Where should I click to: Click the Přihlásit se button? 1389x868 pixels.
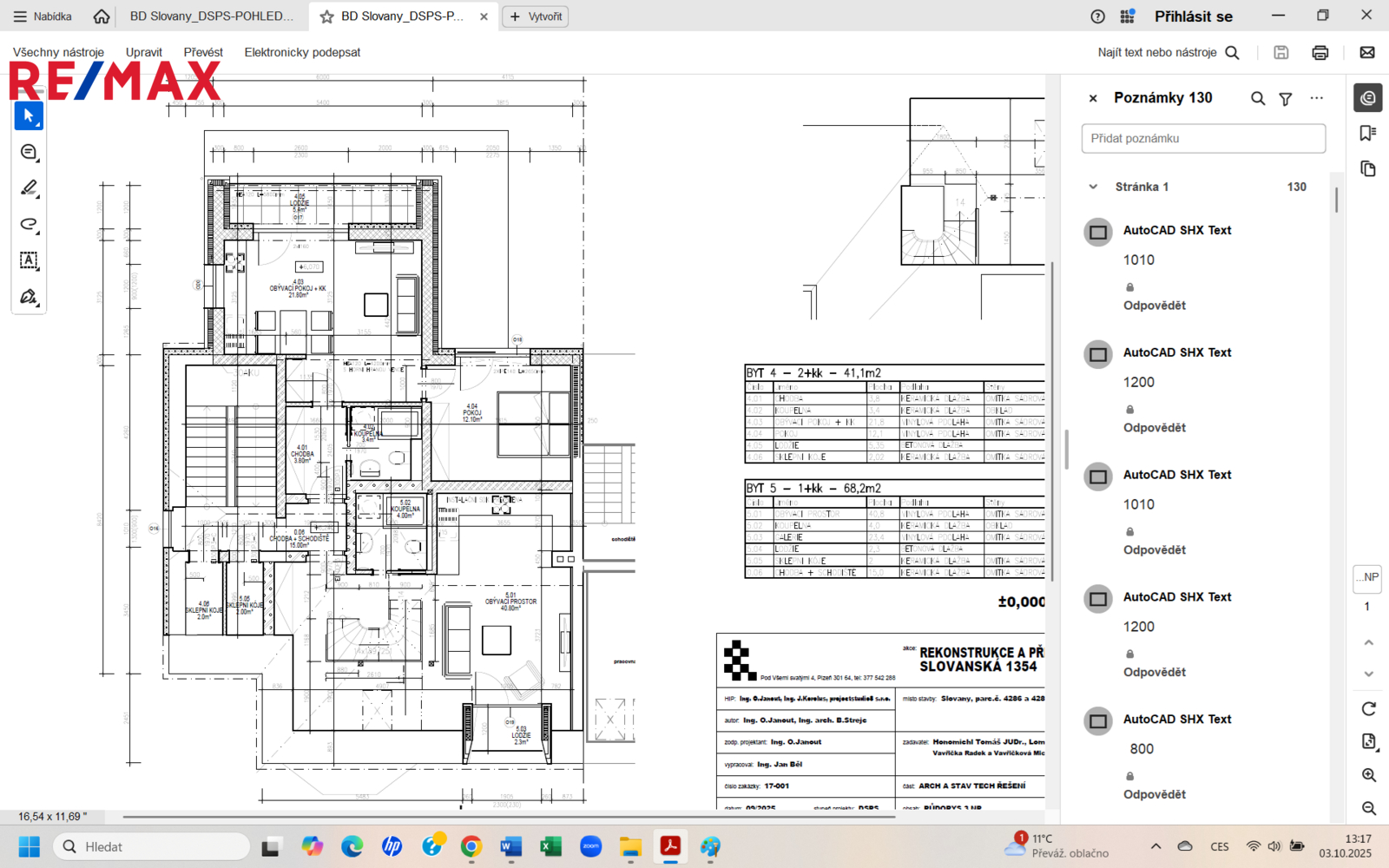pos(1193,16)
